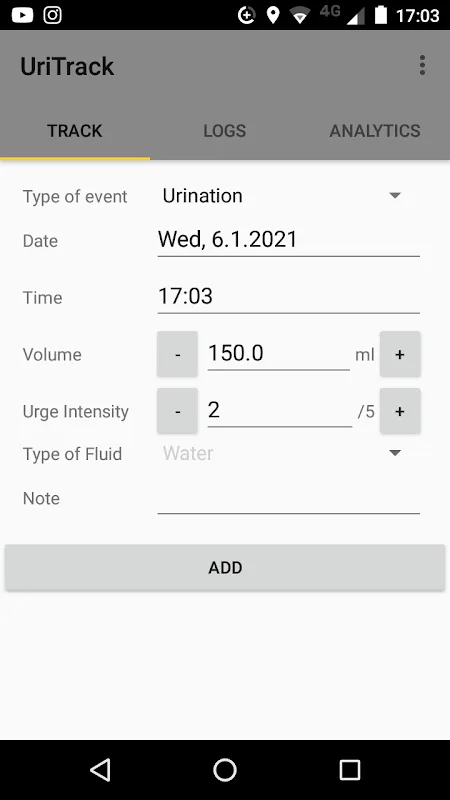Image resolution: width=450 pixels, height=800 pixels.
Task: Tap the Android back navigation button
Action: pos(100,769)
